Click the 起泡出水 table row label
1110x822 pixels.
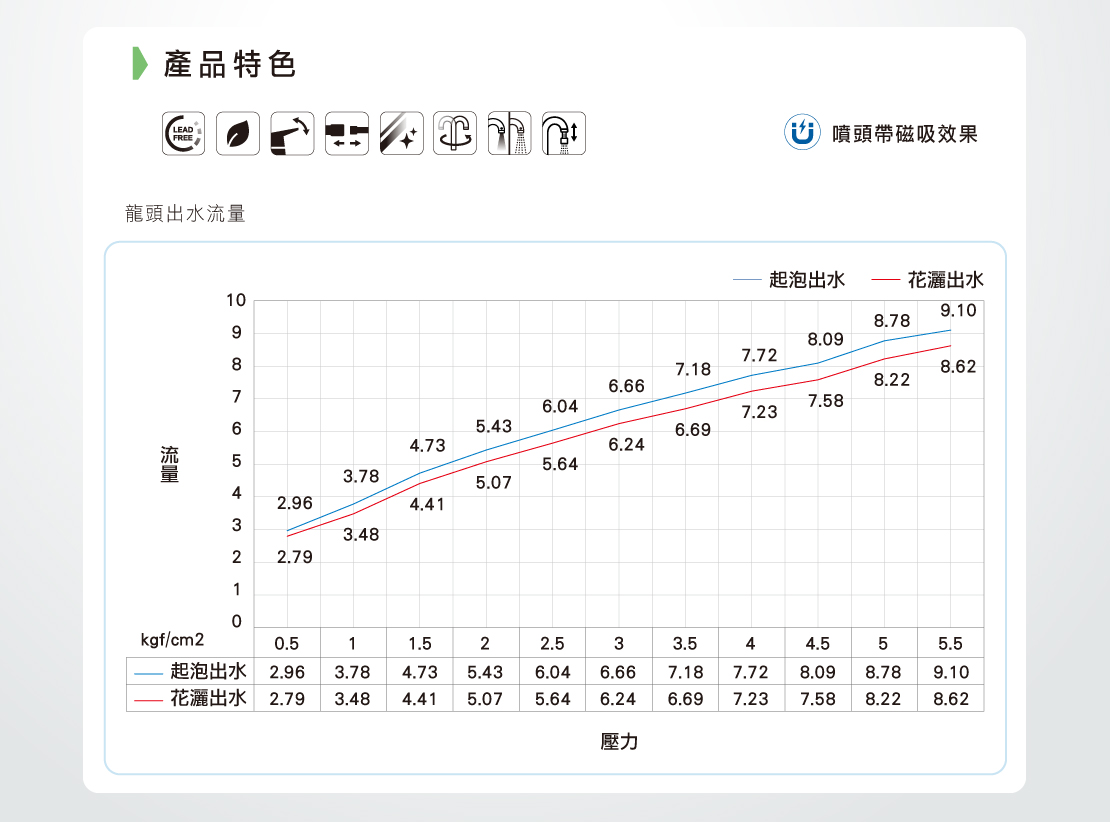pos(208,671)
